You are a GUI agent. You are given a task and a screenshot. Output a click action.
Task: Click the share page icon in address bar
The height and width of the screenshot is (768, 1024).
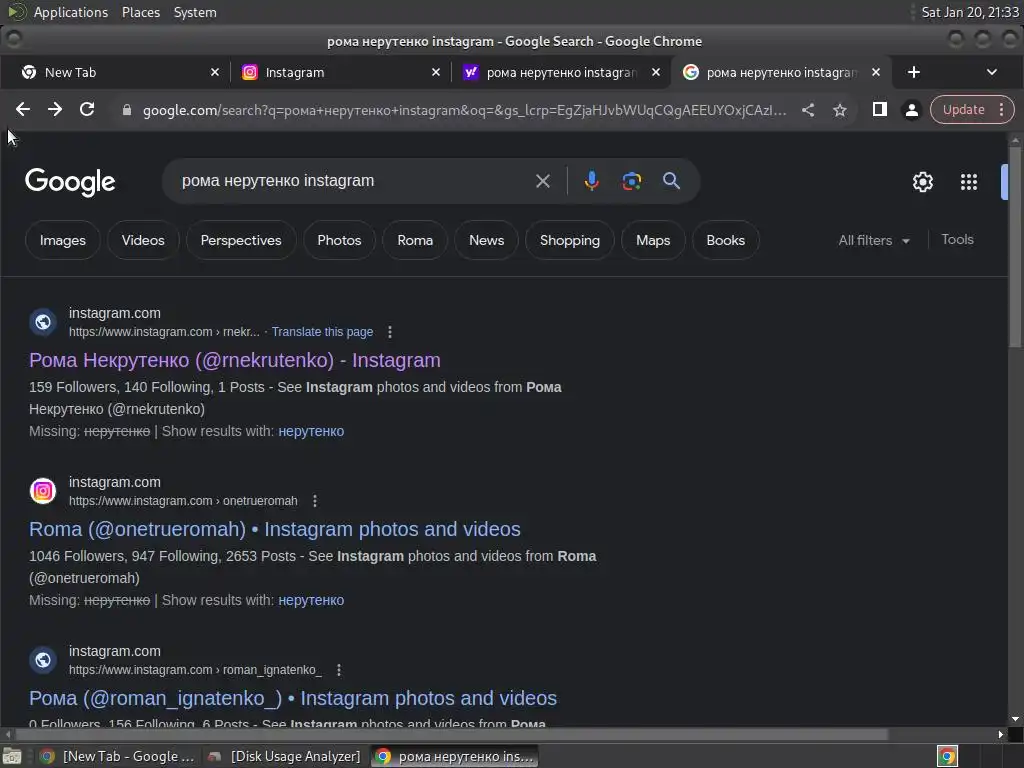click(808, 110)
